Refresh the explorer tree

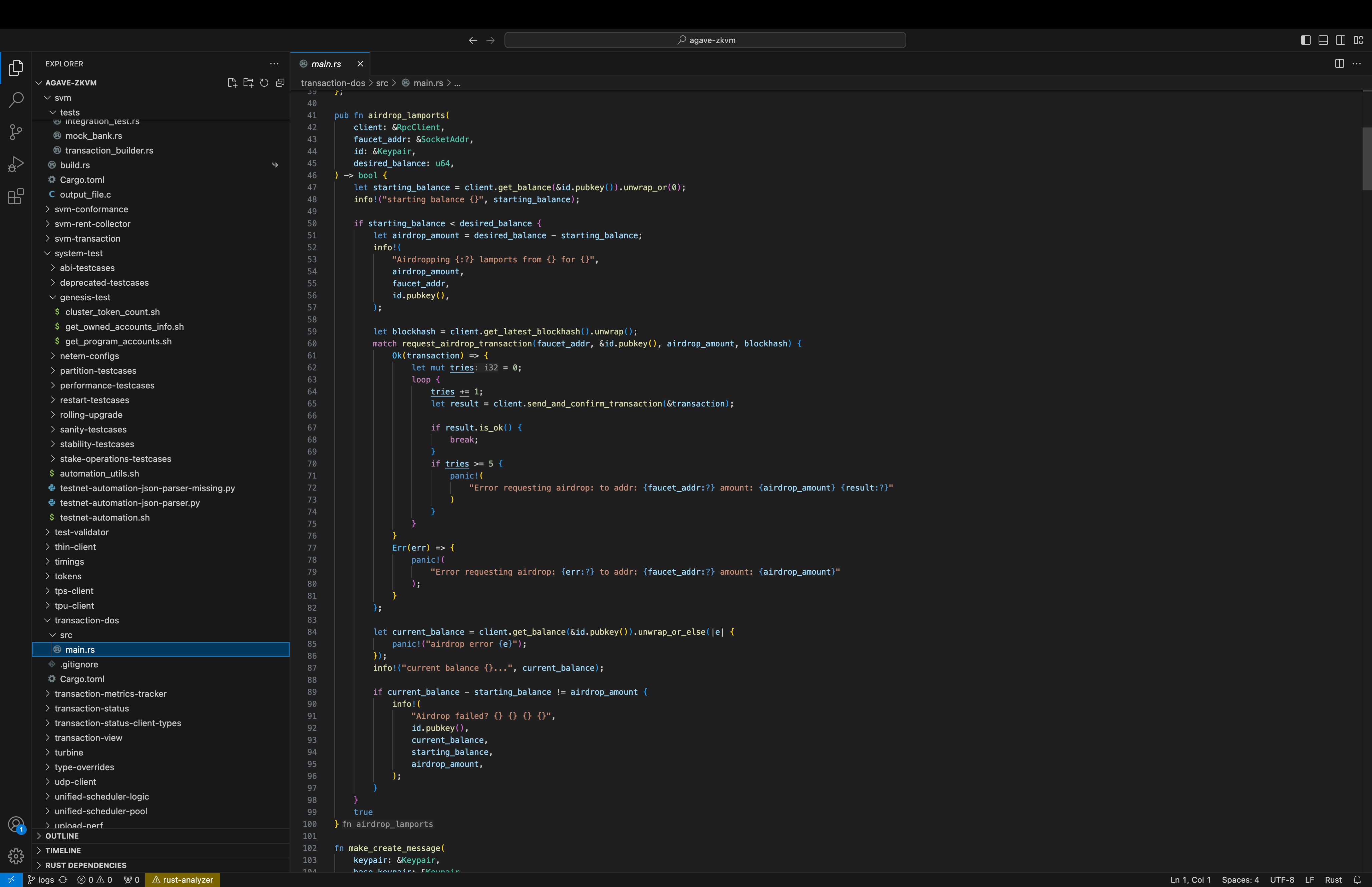coord(264,83)
